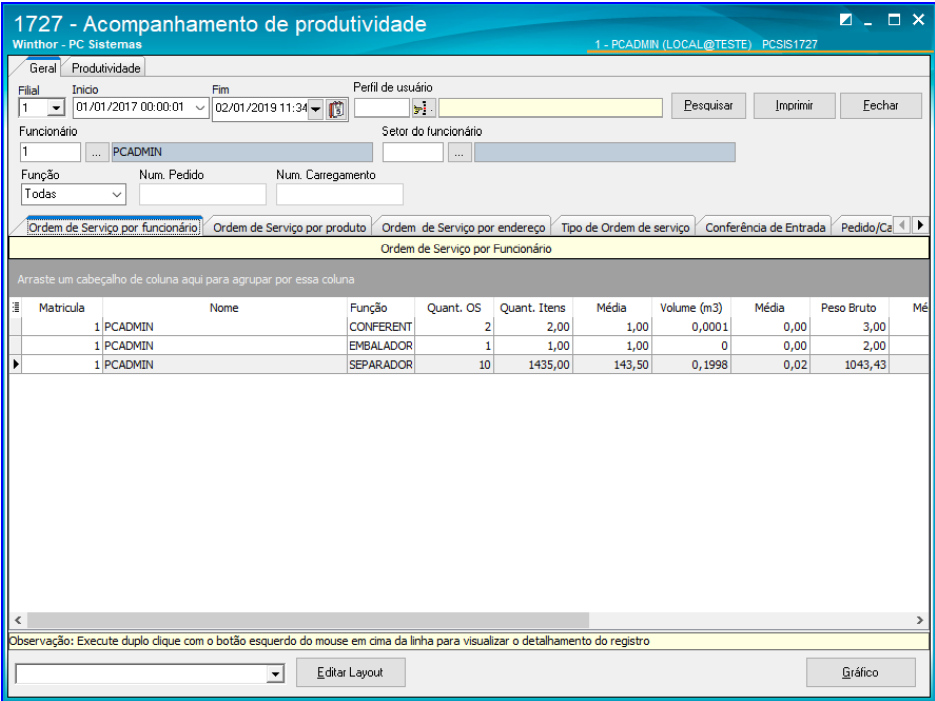Click the Imprimir button
935x701 pixels.
[794, 106]
